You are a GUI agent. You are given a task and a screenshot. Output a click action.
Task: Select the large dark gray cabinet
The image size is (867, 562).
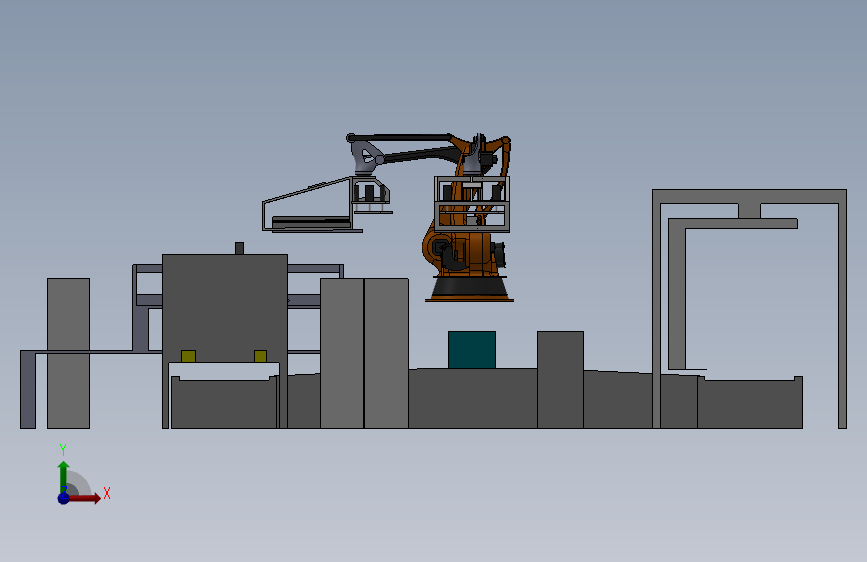point(225,308)
